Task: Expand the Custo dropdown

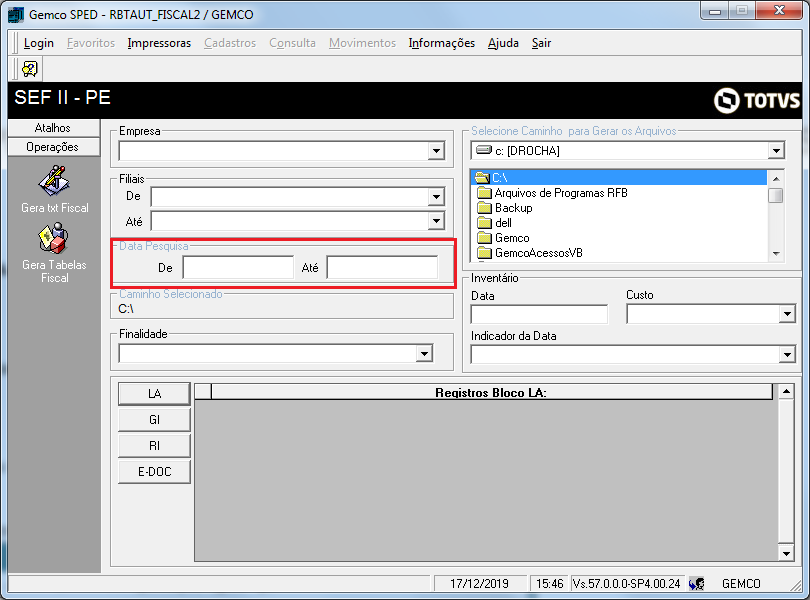Action: pos(787,314)
